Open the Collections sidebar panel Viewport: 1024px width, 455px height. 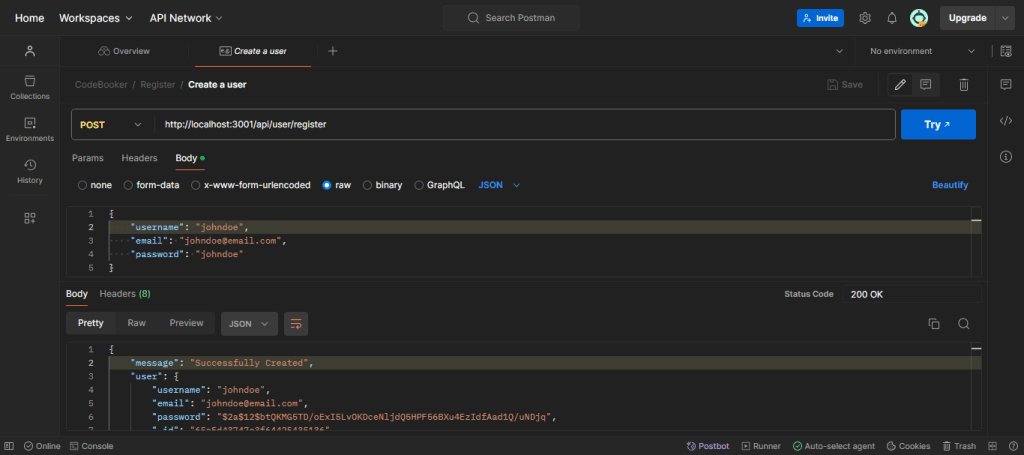coord(30,87)
